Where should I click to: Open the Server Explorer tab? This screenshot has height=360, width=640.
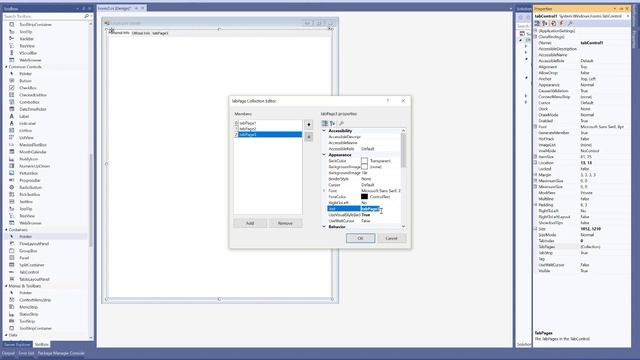pos(17,344)
